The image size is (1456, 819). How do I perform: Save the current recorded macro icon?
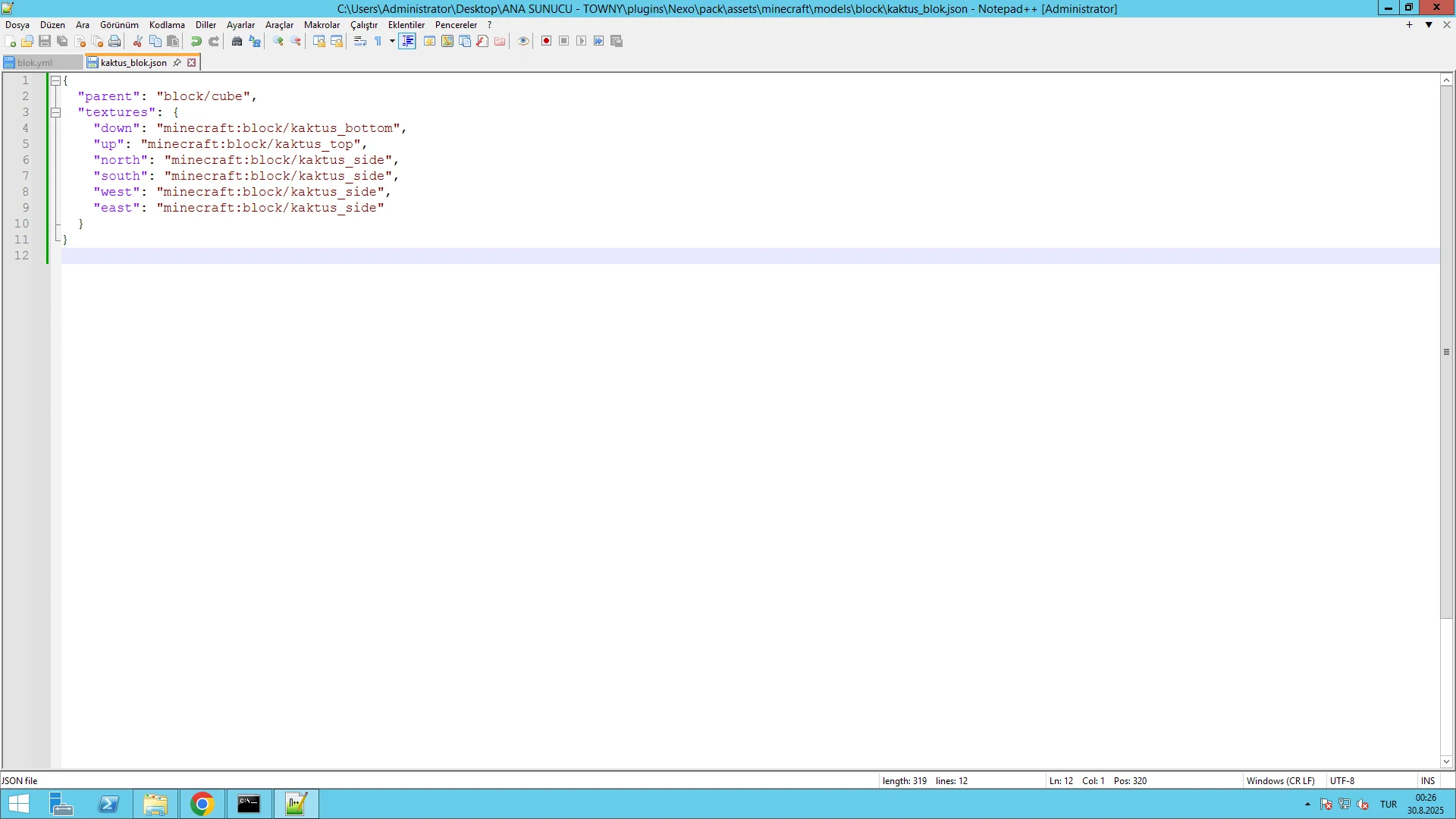(617, 41)
